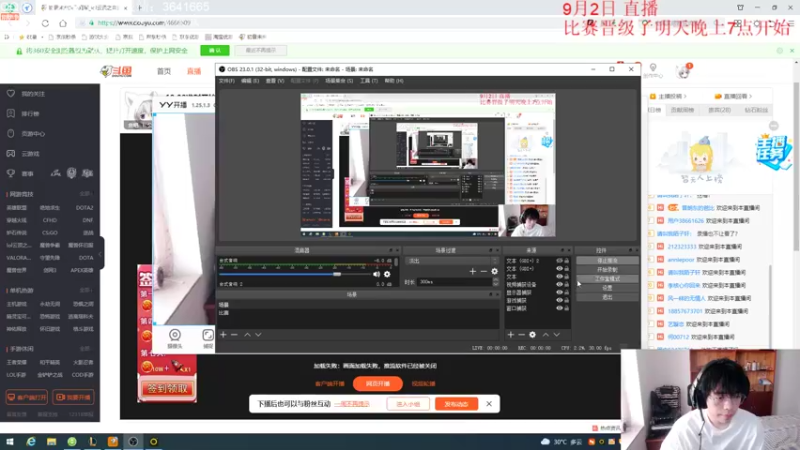Move selected scene up with arrow icon

247,335
